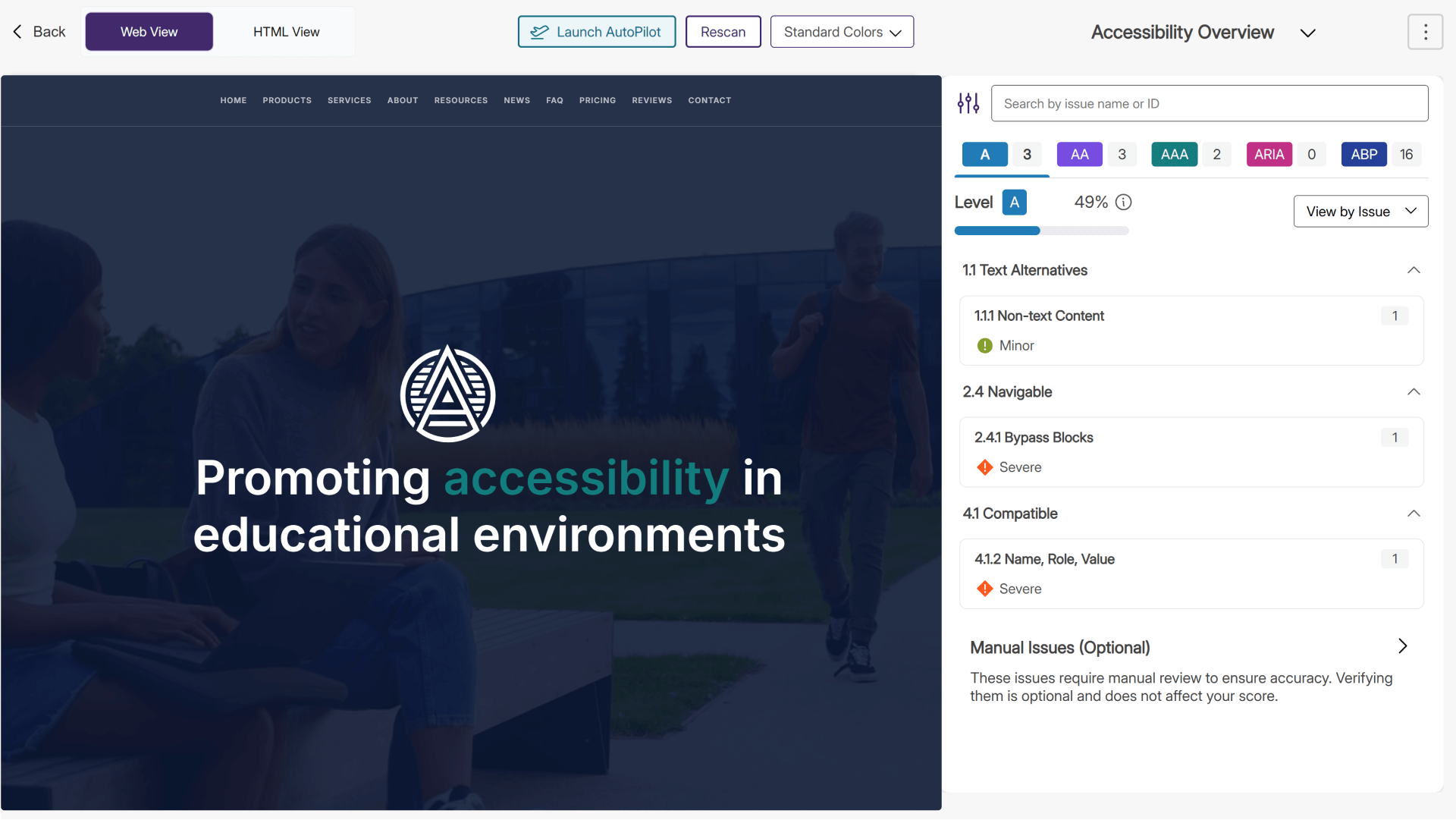The width and height of the screenshot is (1456, 820).
Task: Open the three-dot more options menu
Action: click(x=1425, y=32)
